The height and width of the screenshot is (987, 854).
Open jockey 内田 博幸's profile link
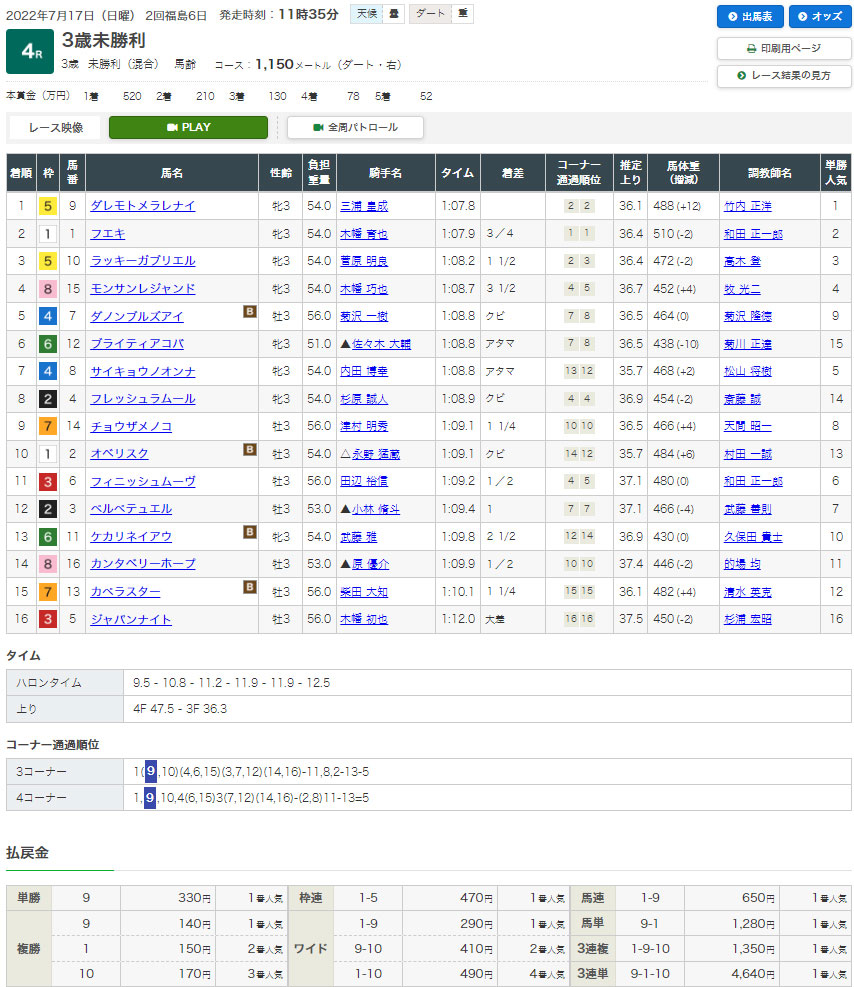363,372
